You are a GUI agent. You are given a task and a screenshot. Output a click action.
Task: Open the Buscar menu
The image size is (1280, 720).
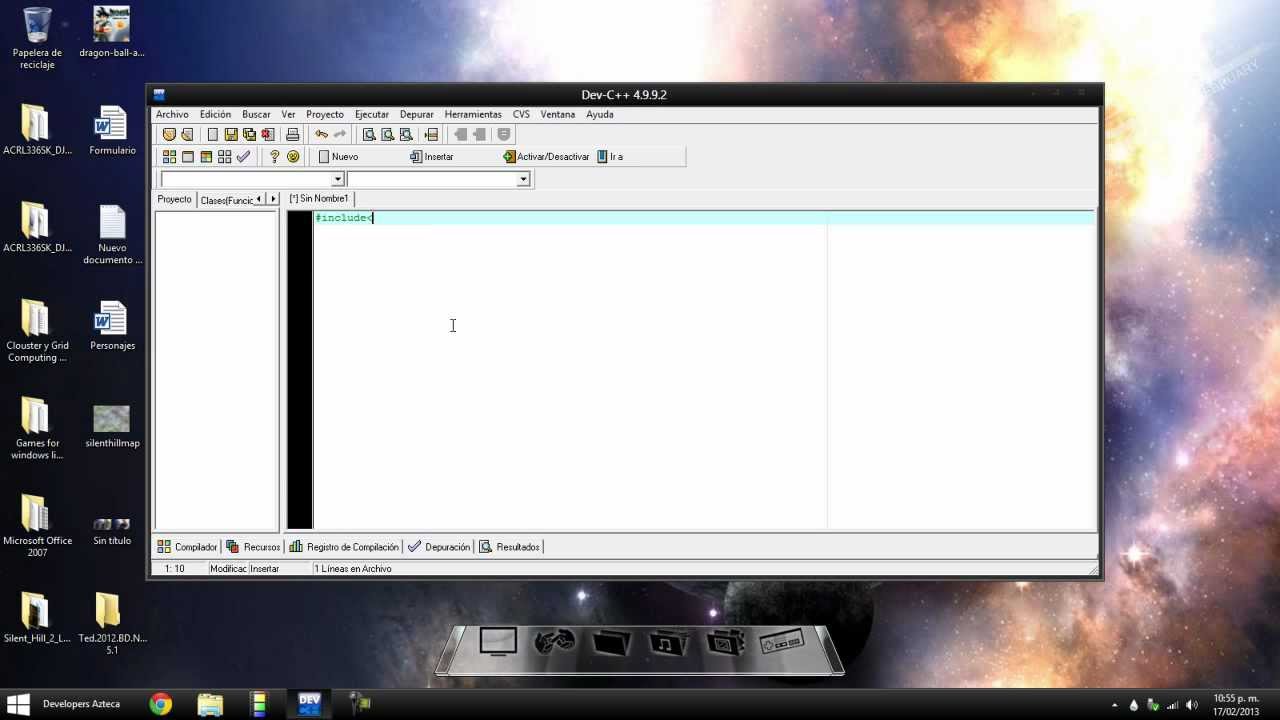click(x=256, y=114)
